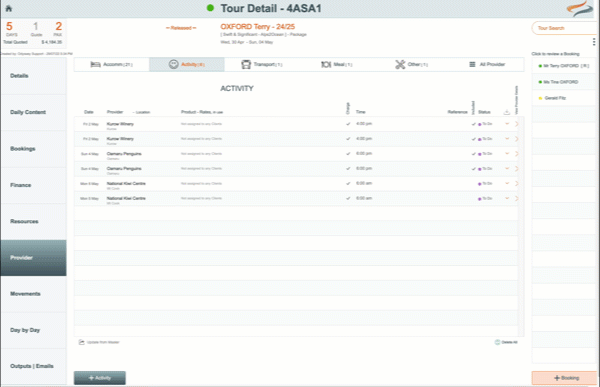Screen dimensions: 600x387
Task: Open the Transport tab
Action: tap(262, 64)
